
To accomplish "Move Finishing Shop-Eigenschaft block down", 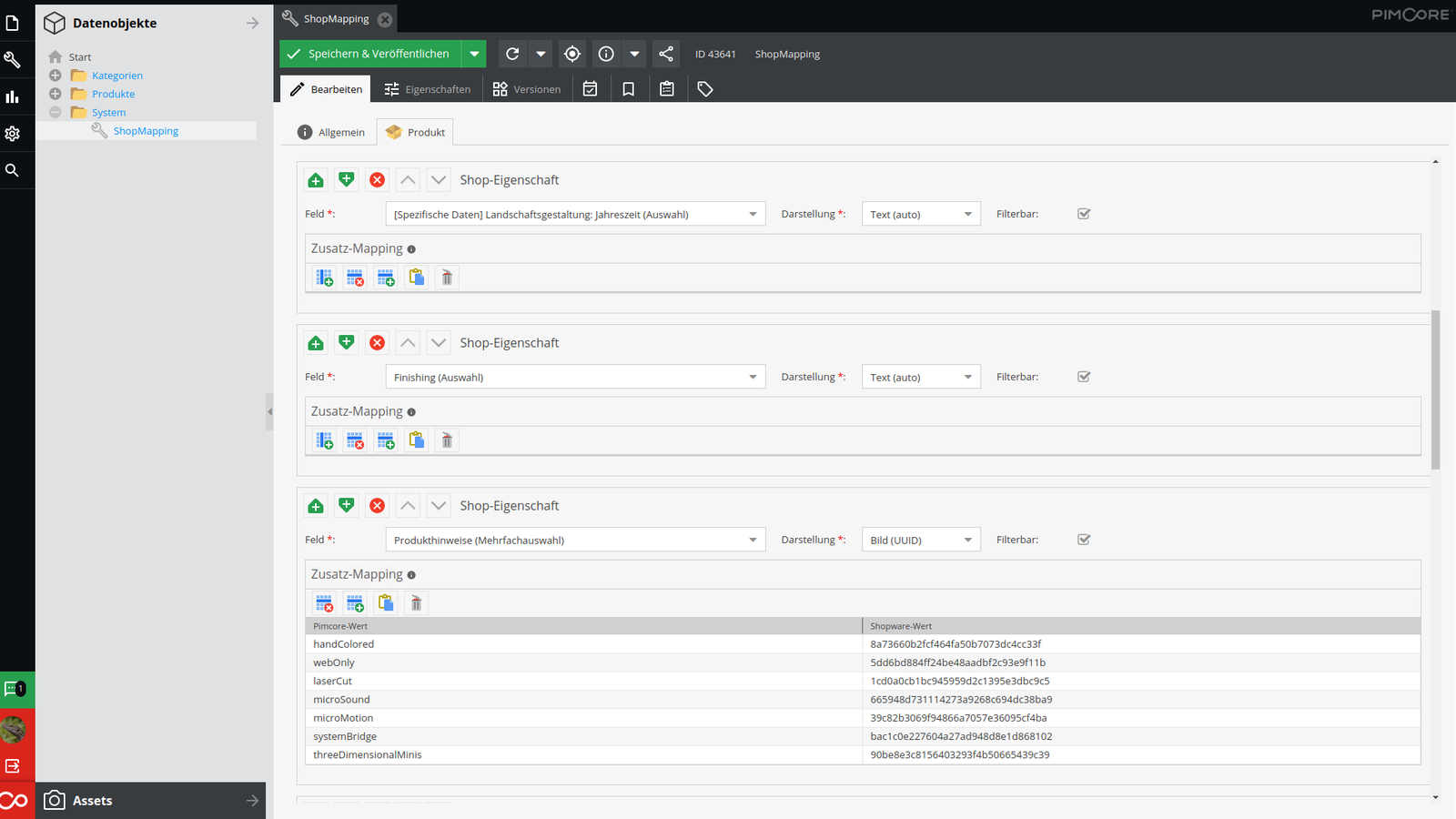I will [x=439, y=343].
